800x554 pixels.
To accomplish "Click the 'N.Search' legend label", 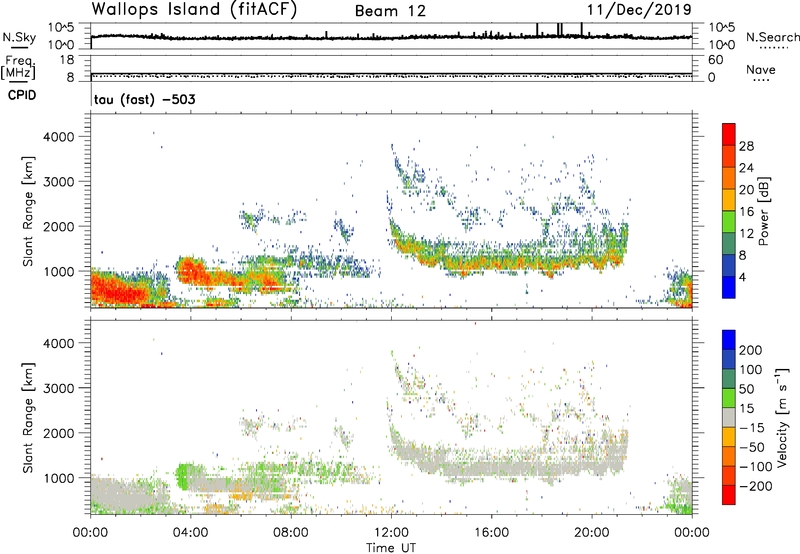I will pyautogui.click(x=772, y=37).
